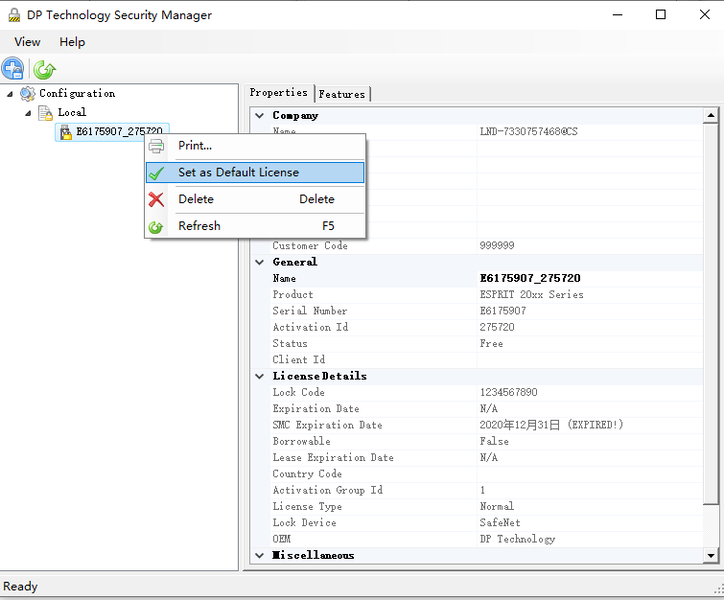The height and width of the screenshot is (600, 724).
Task: Choose Delete from the context menu
Action: (255, 200)
